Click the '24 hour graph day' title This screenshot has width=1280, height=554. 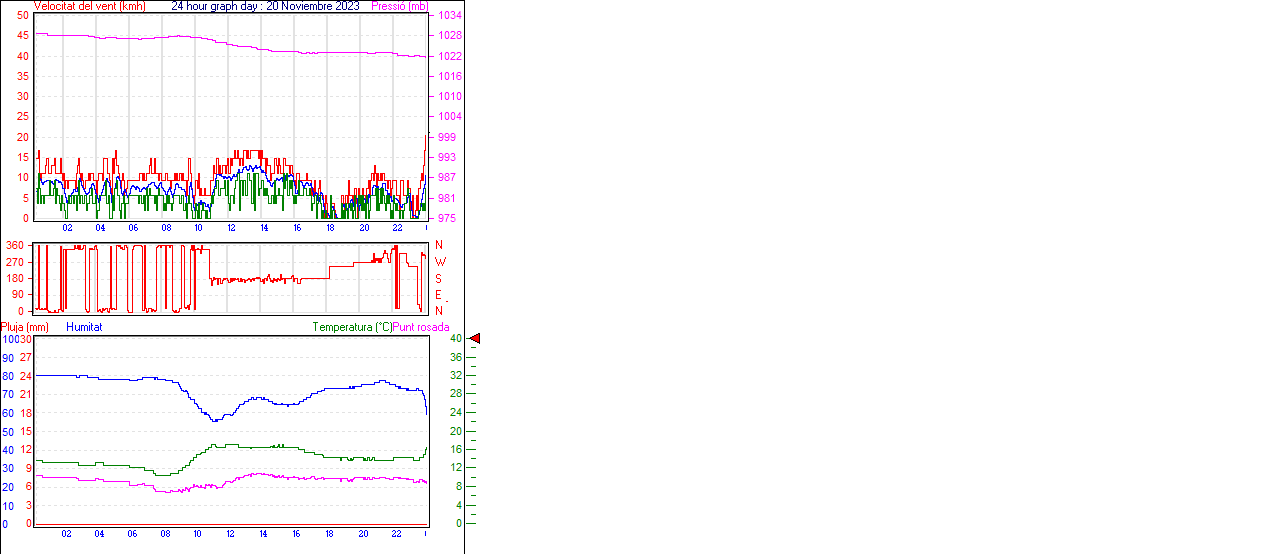click(216, 6)
